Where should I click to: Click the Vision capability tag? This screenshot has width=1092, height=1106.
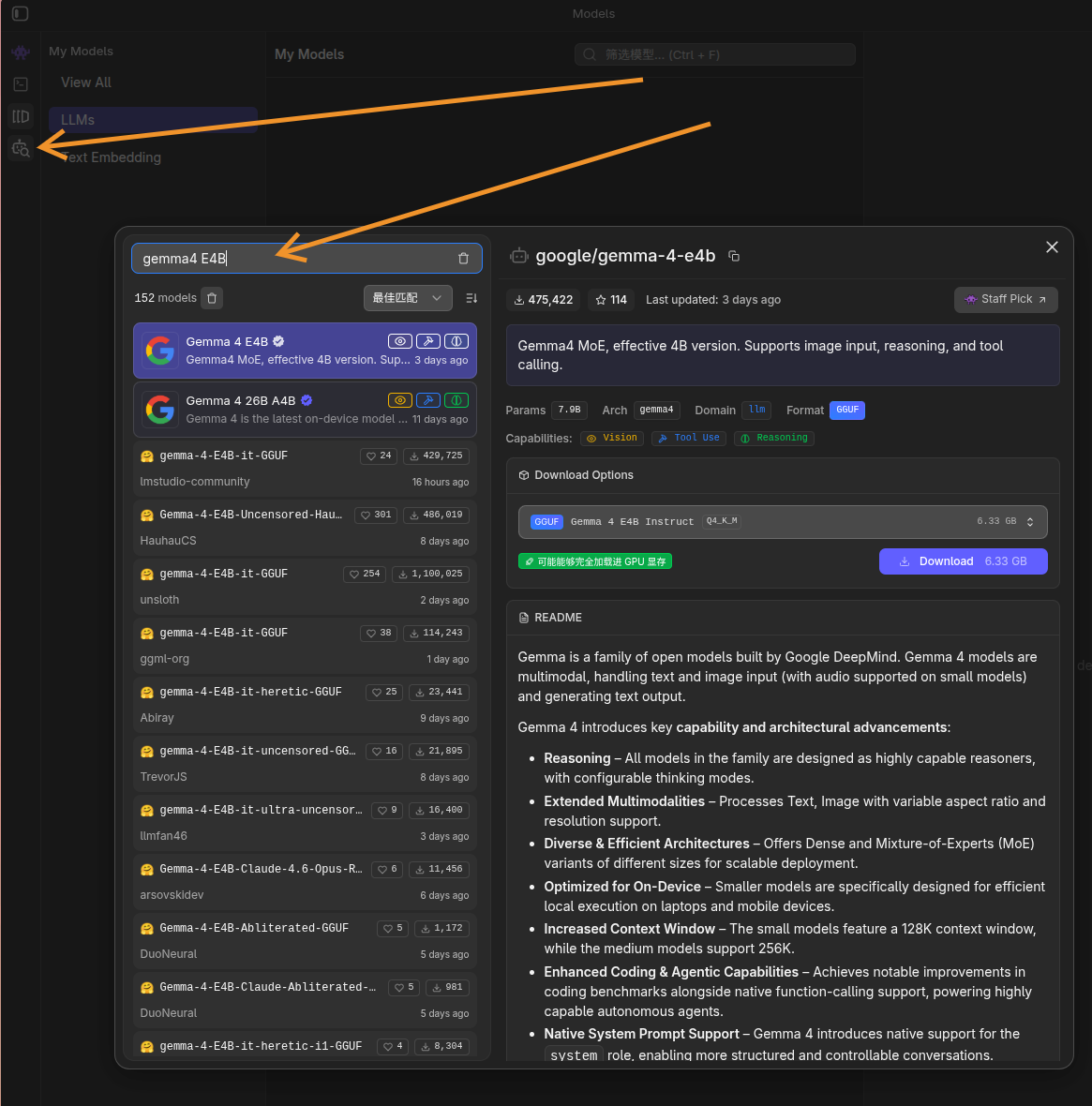612,438
